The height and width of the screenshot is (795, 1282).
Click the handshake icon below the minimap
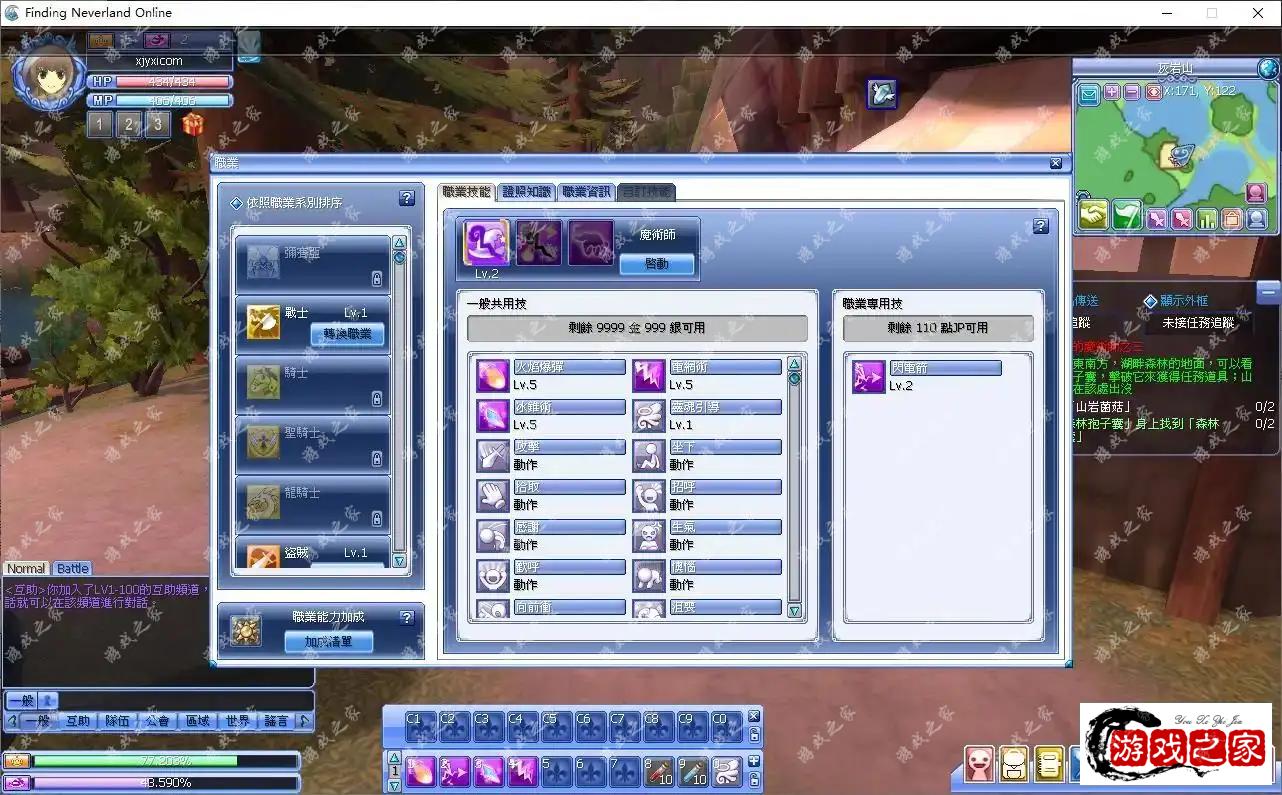[1092, 216]
